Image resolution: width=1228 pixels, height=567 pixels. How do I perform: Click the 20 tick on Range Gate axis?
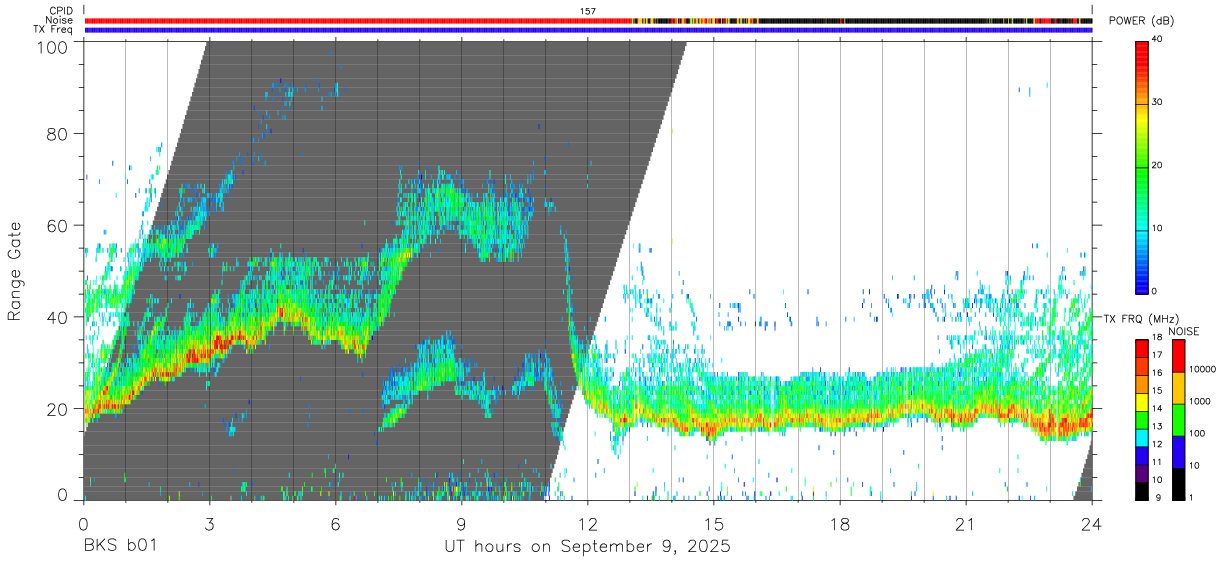click(58, 409)
